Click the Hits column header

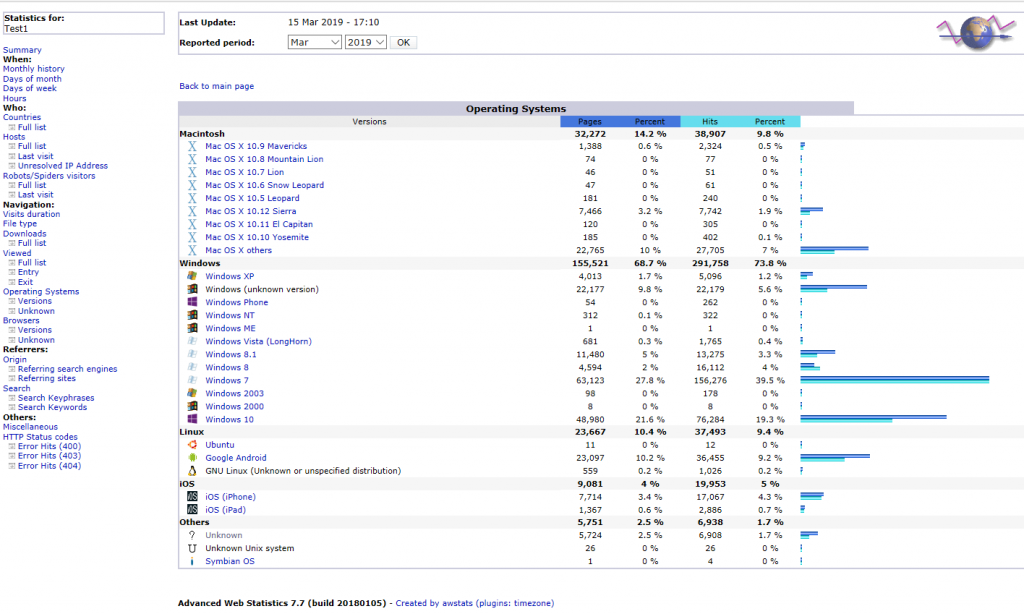click(x=710, y=121)
